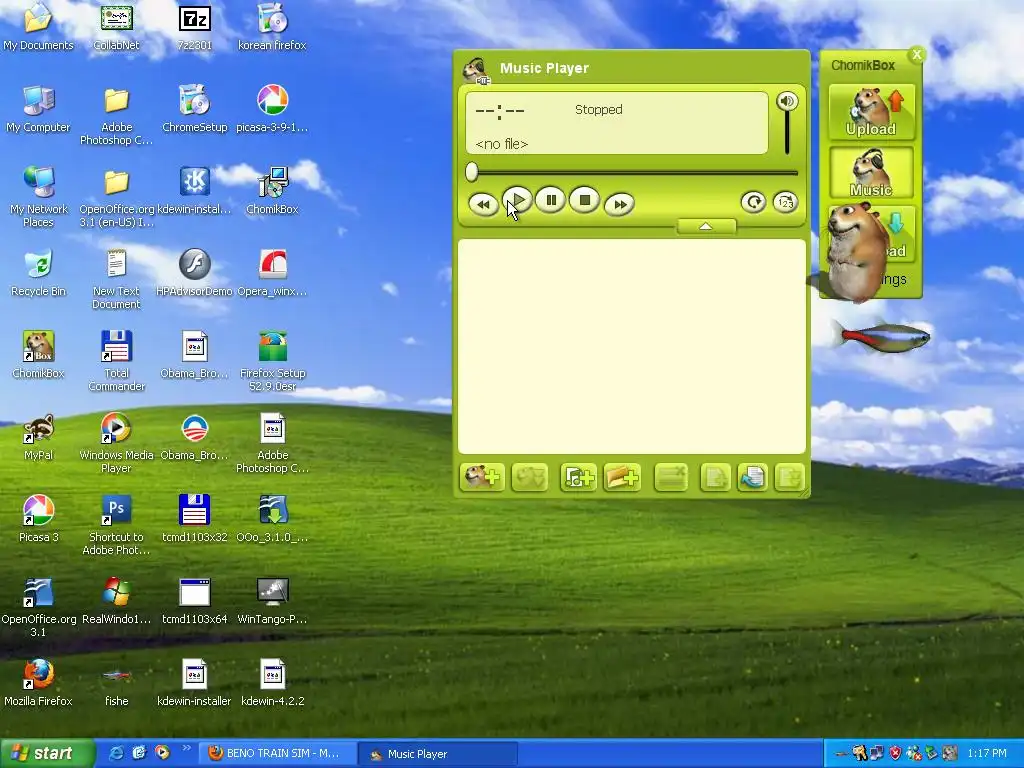Viewport: 1024px width, 768px height.
Task: Click the vertical volume slider
Action: (x=787, y=133)
